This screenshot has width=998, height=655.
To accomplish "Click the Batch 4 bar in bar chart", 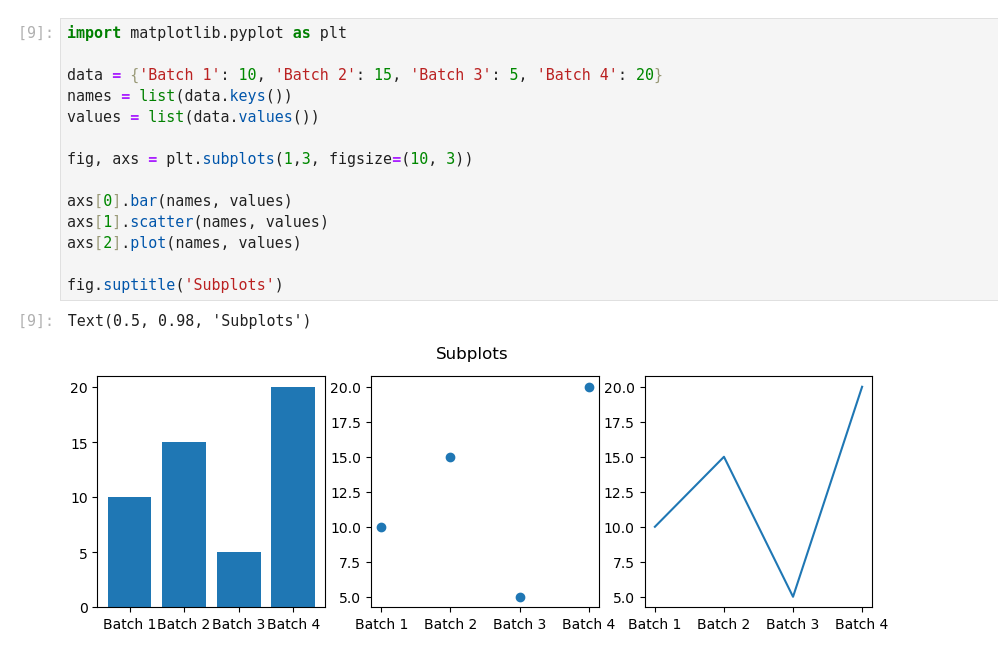I will (x=293, y=497).
